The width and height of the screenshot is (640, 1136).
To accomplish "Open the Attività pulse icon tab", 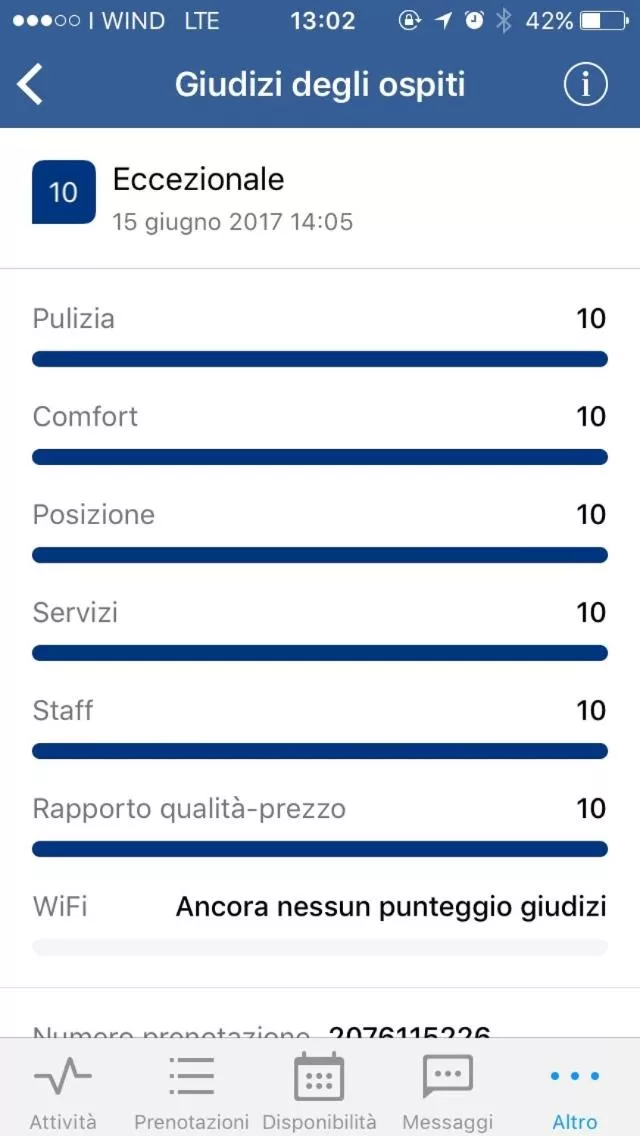I will tap(63, 1093).
